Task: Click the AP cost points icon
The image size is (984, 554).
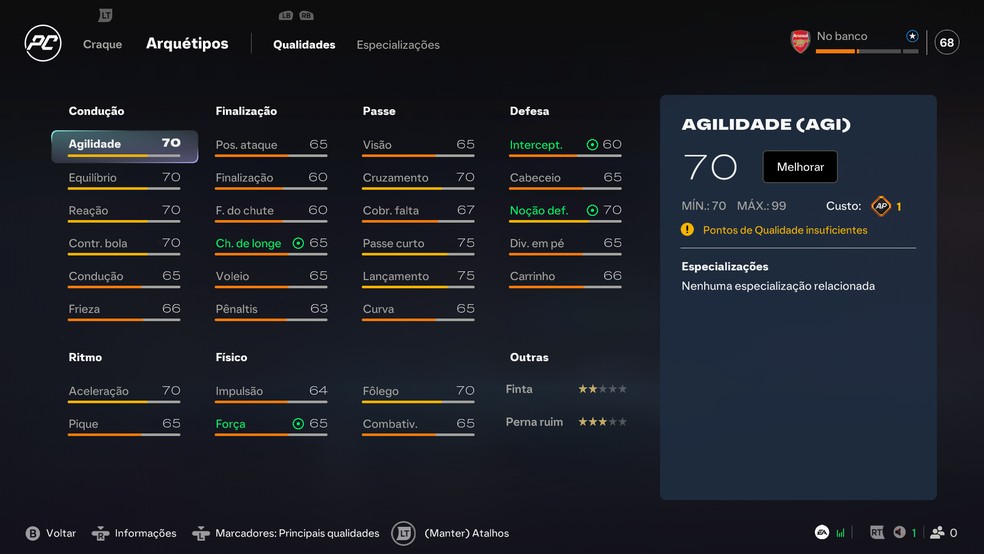Action: pos(881,206)
